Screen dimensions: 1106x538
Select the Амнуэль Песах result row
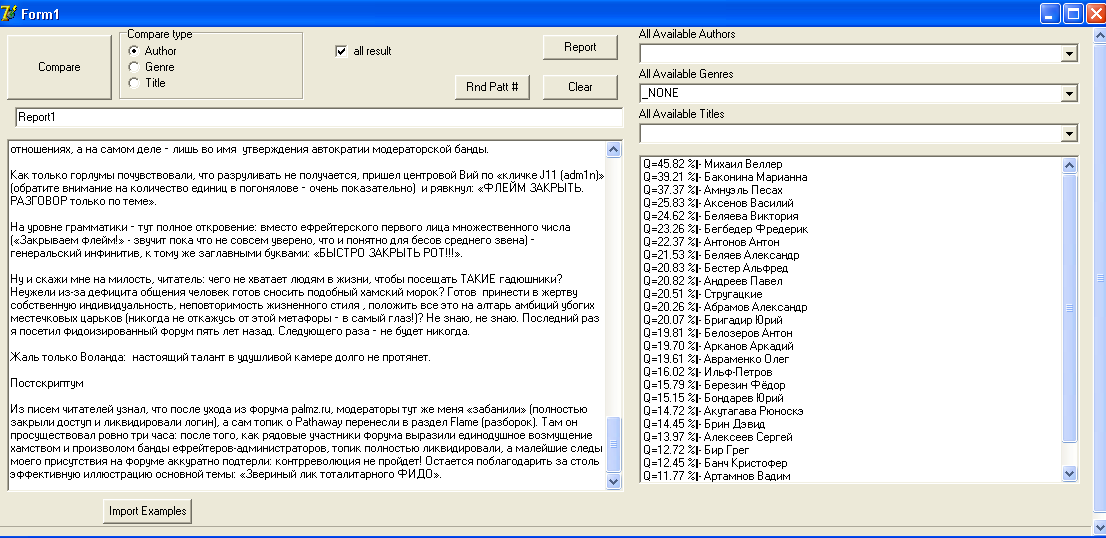point(851,190)
